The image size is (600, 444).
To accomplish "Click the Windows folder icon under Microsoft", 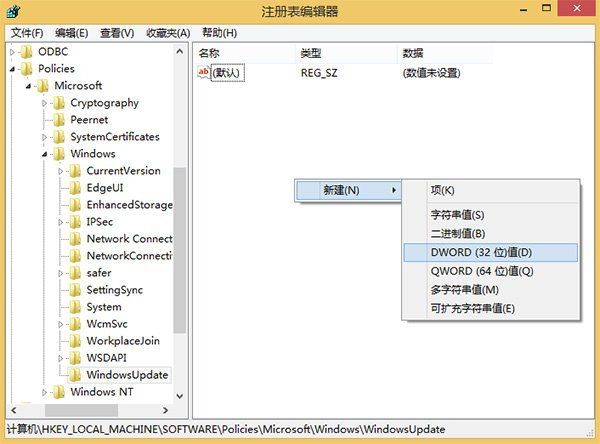I will (x=59, y=154).
